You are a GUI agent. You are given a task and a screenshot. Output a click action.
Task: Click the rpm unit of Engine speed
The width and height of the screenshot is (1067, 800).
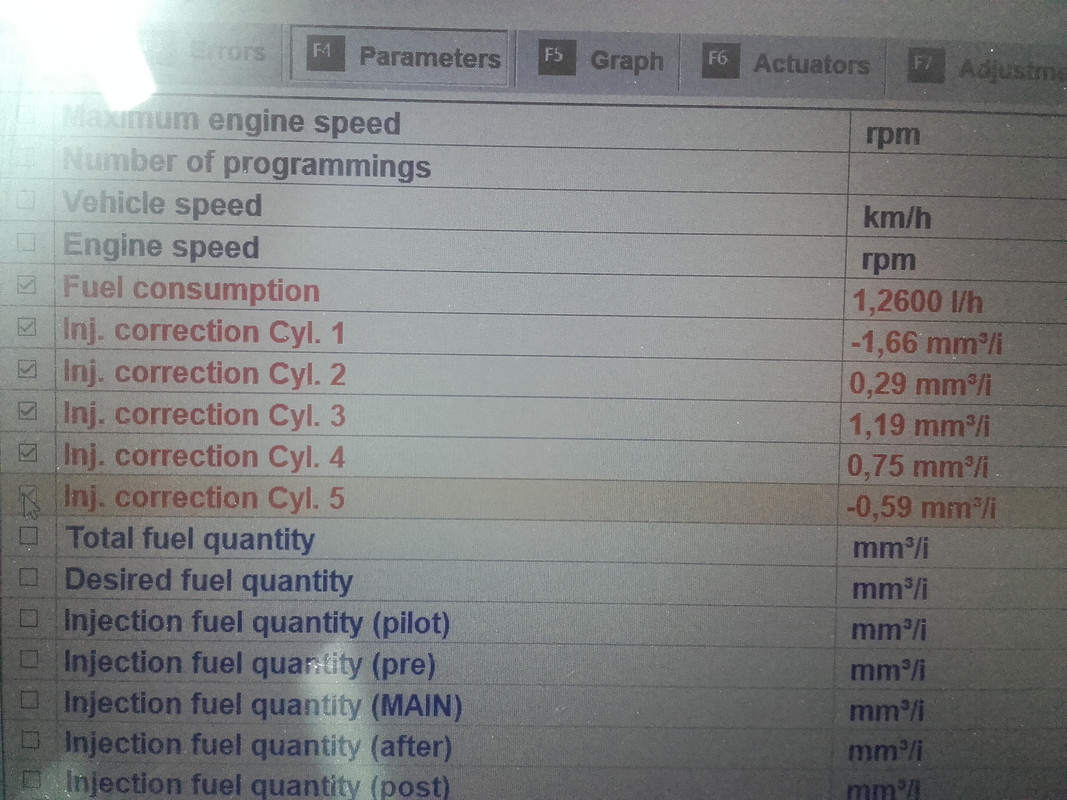click(x=889, y=261)
